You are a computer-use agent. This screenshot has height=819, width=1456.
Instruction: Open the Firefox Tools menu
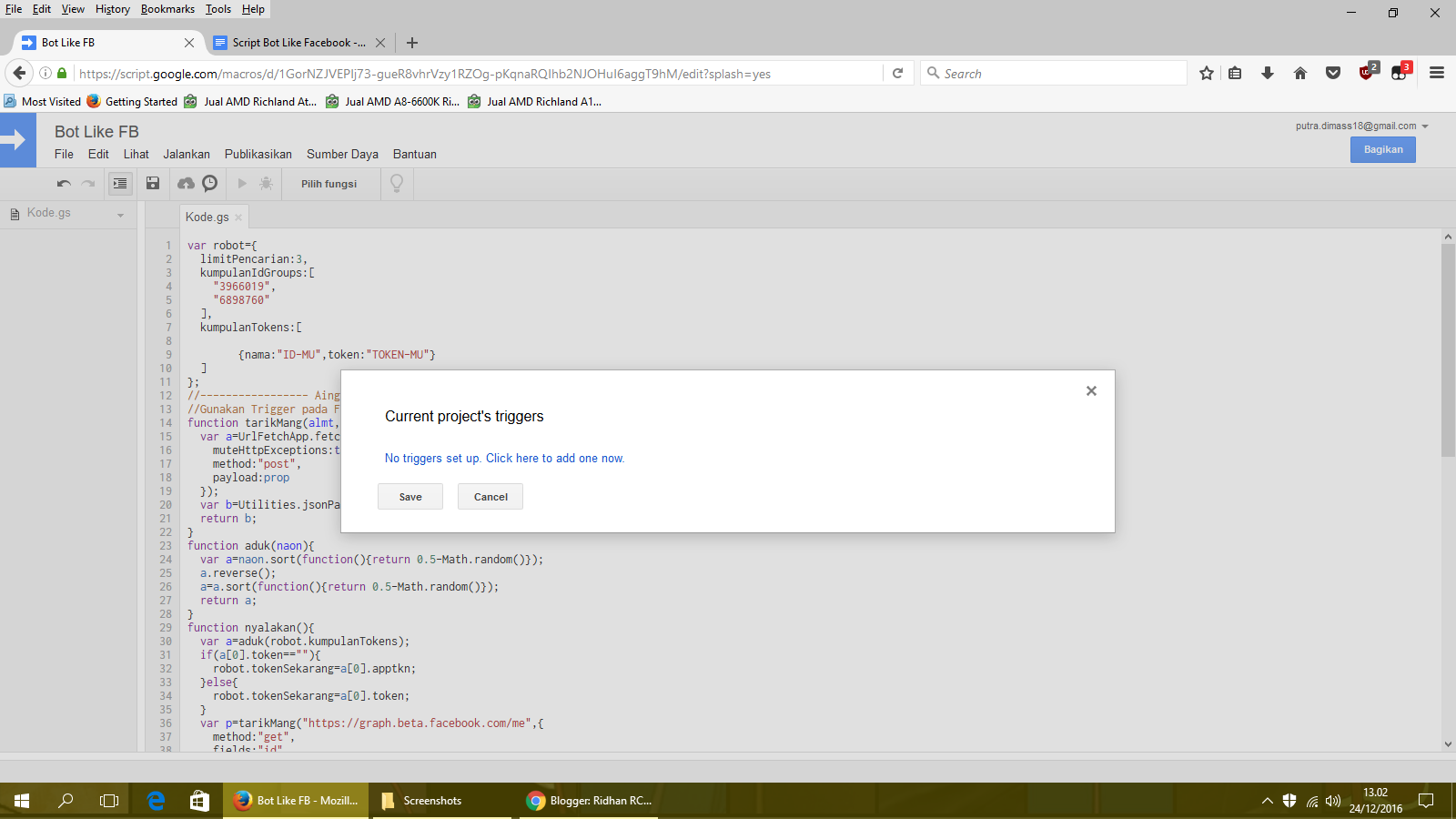[218, 9]
